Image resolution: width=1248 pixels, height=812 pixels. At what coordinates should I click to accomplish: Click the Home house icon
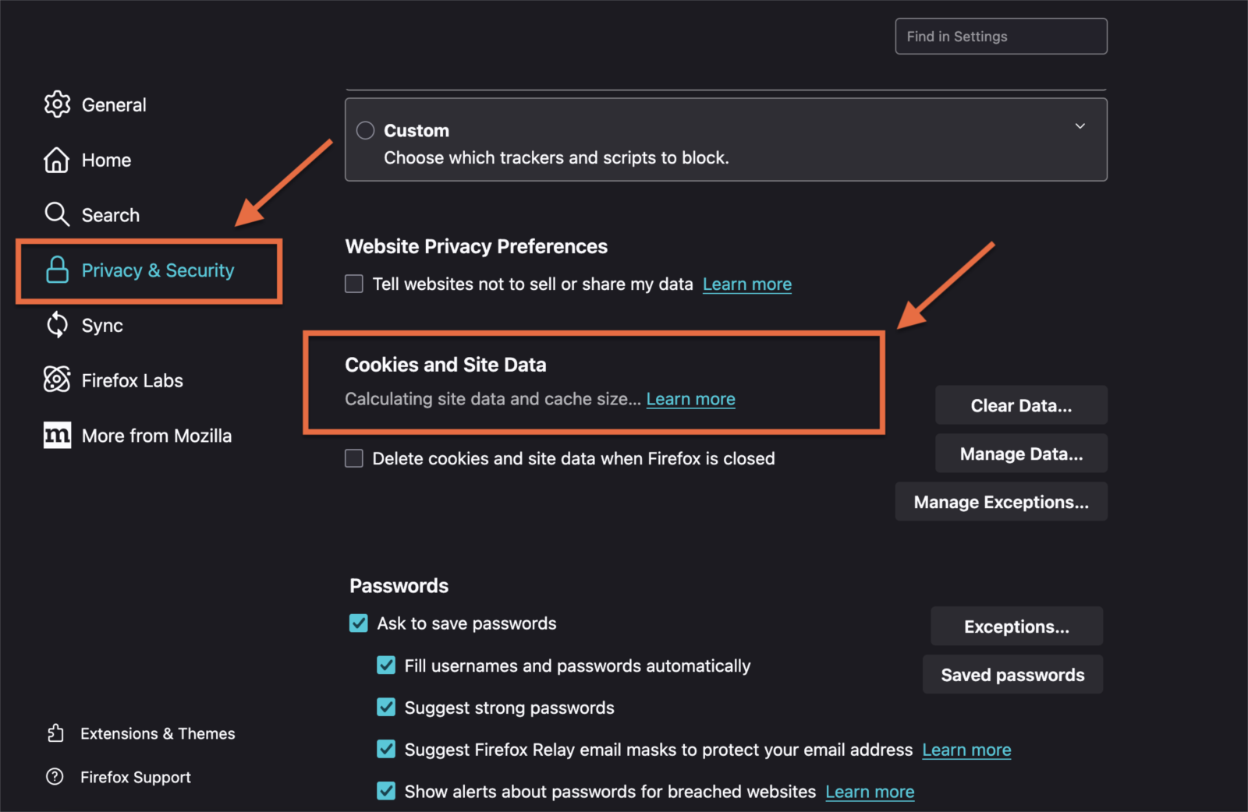pos(57,160)
